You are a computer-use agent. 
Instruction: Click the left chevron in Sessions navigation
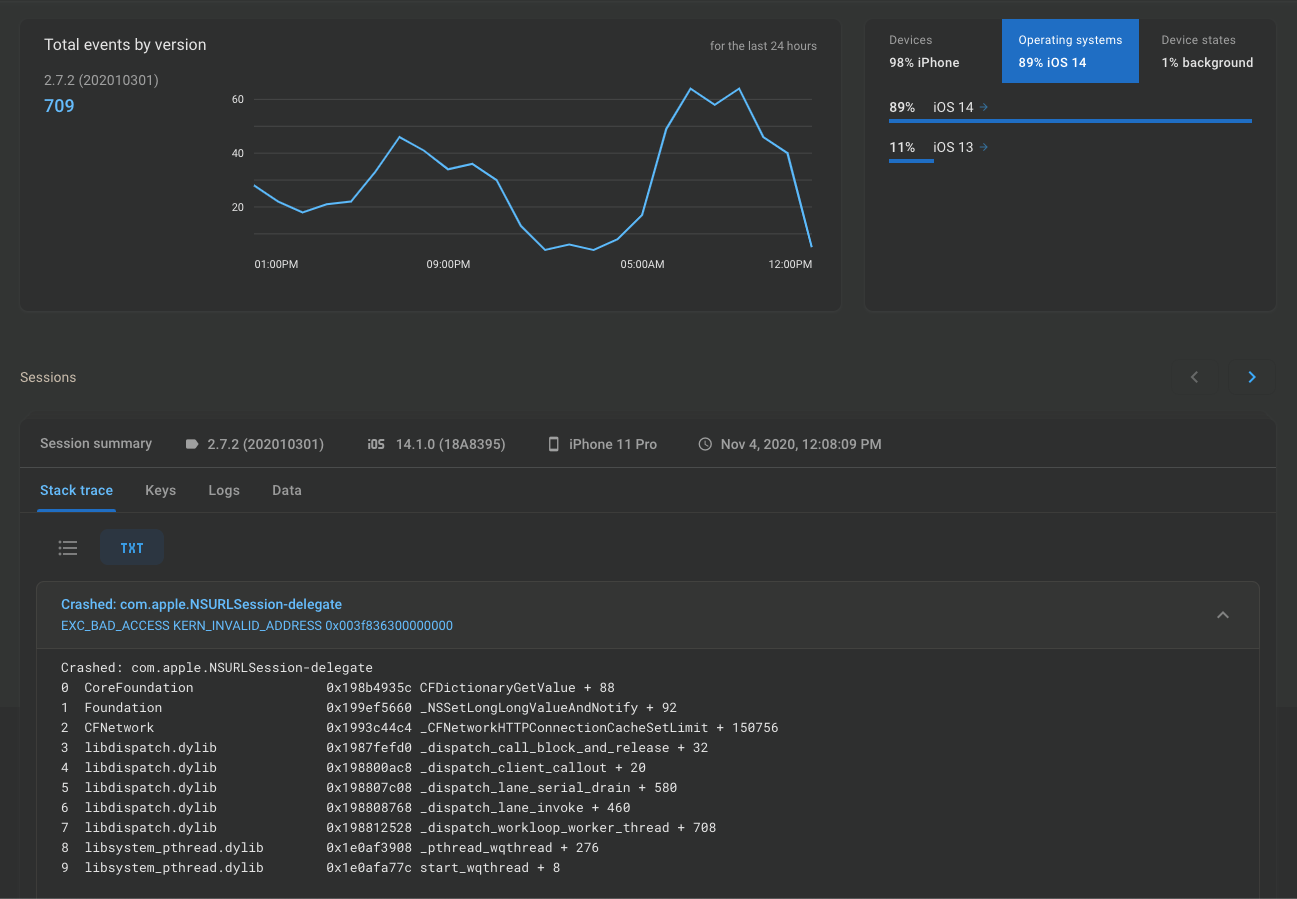1194,377
